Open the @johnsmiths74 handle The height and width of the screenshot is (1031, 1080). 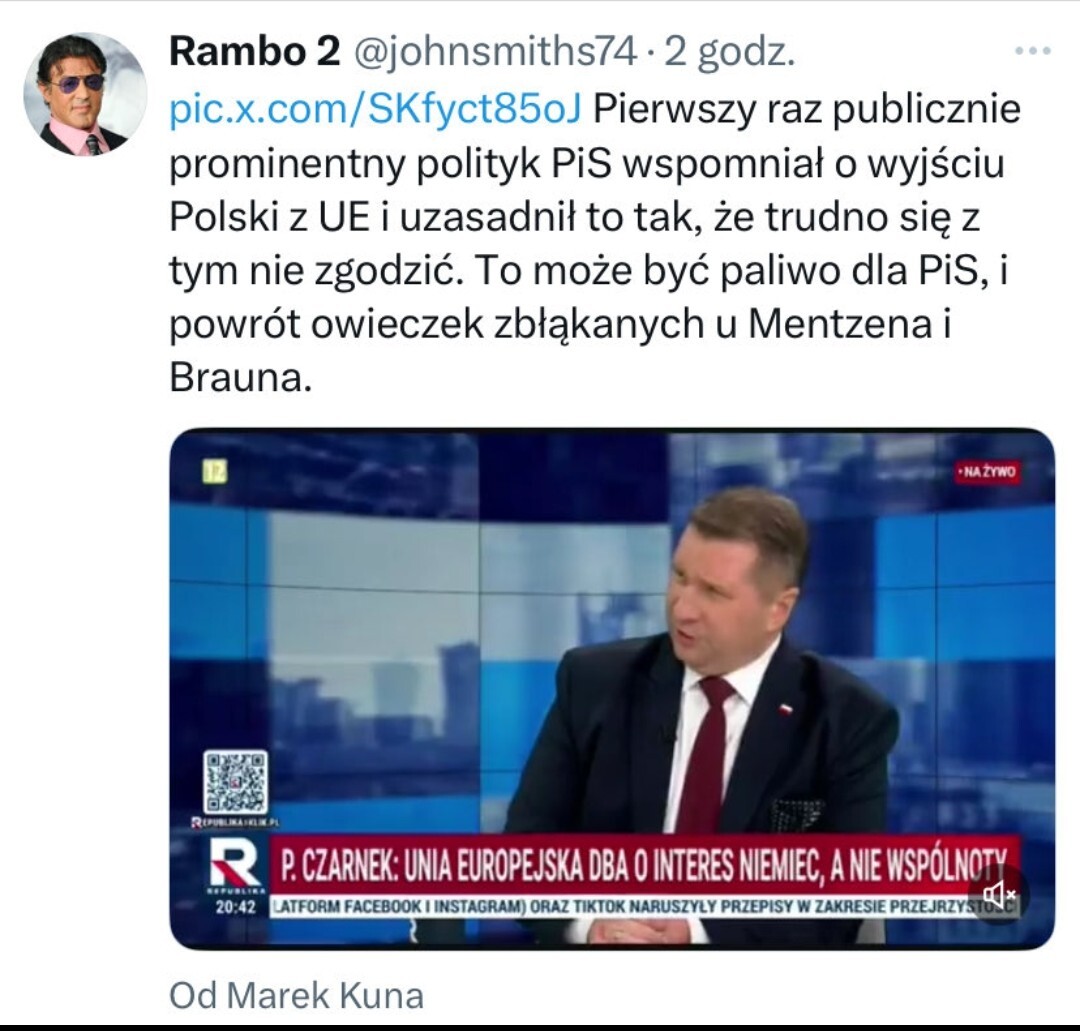click(x=495, y=52)
